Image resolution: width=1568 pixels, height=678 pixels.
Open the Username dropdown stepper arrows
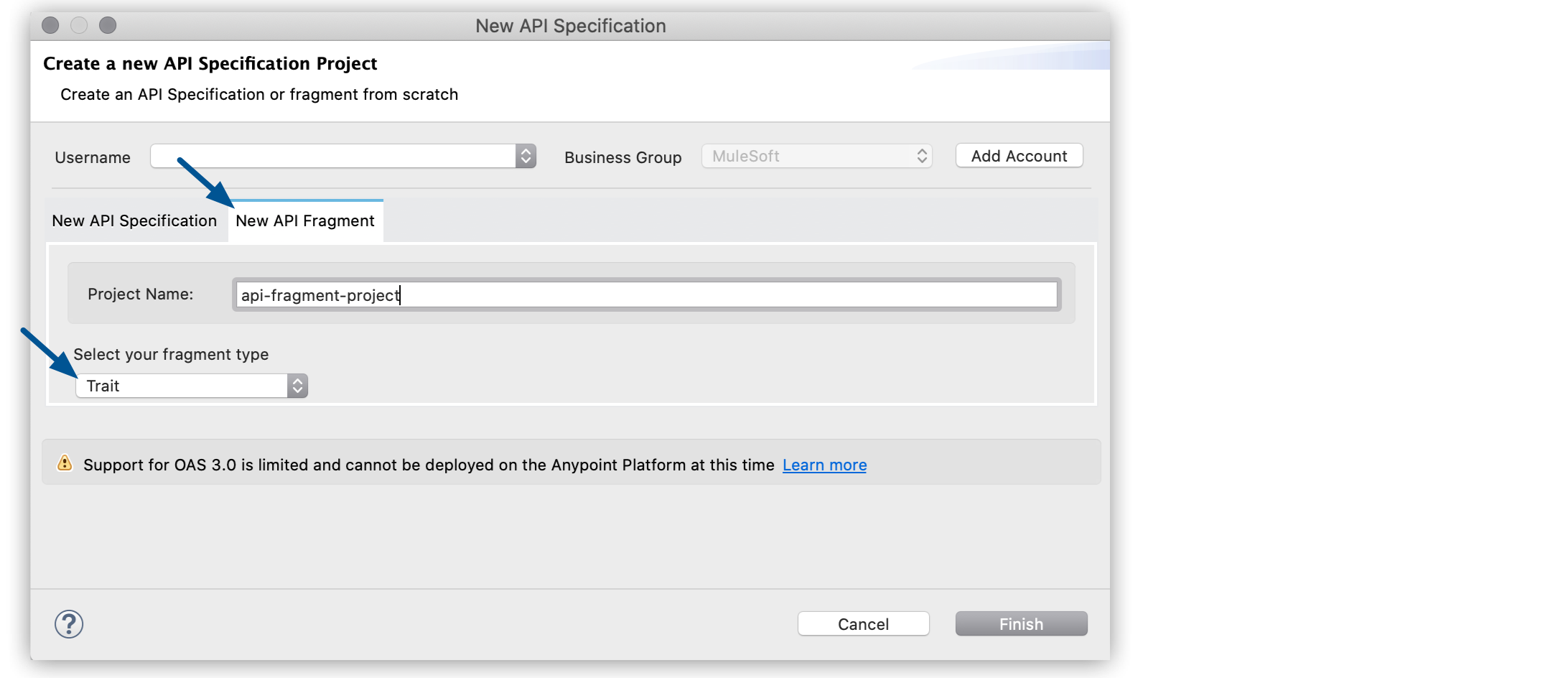(x=526, y=156)
